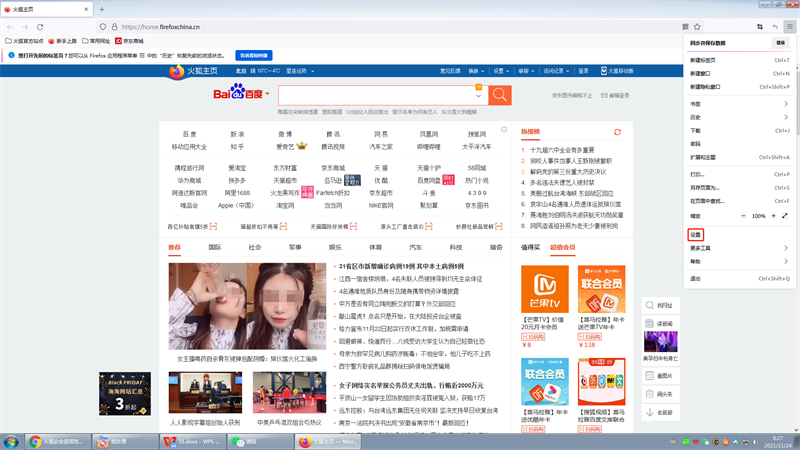The width and height of the screenshot is (800, 450).
Task: Click the 去底部 down arrow icon
Action: coord(649,412)
